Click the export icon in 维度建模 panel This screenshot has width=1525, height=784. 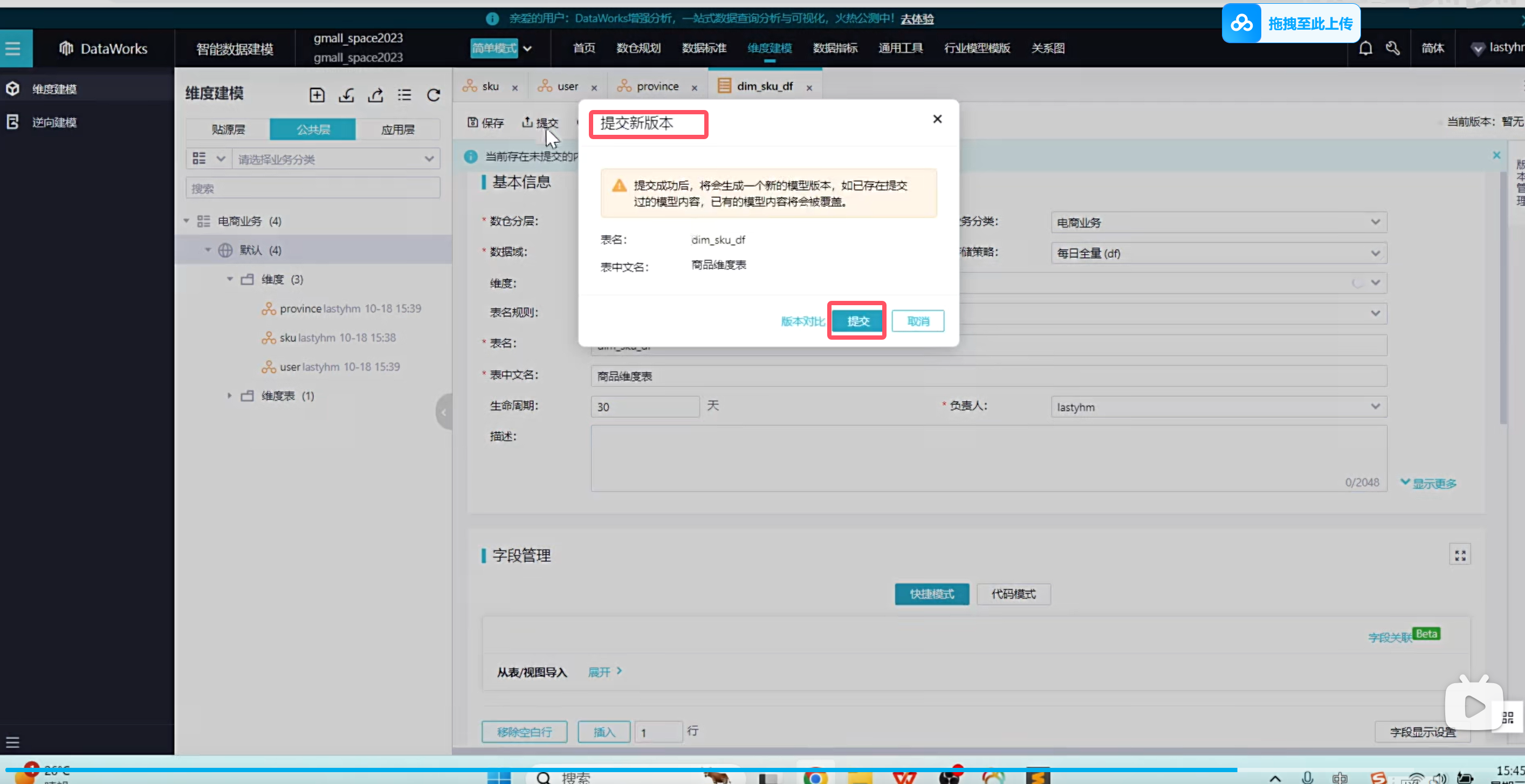pos(375,95)
